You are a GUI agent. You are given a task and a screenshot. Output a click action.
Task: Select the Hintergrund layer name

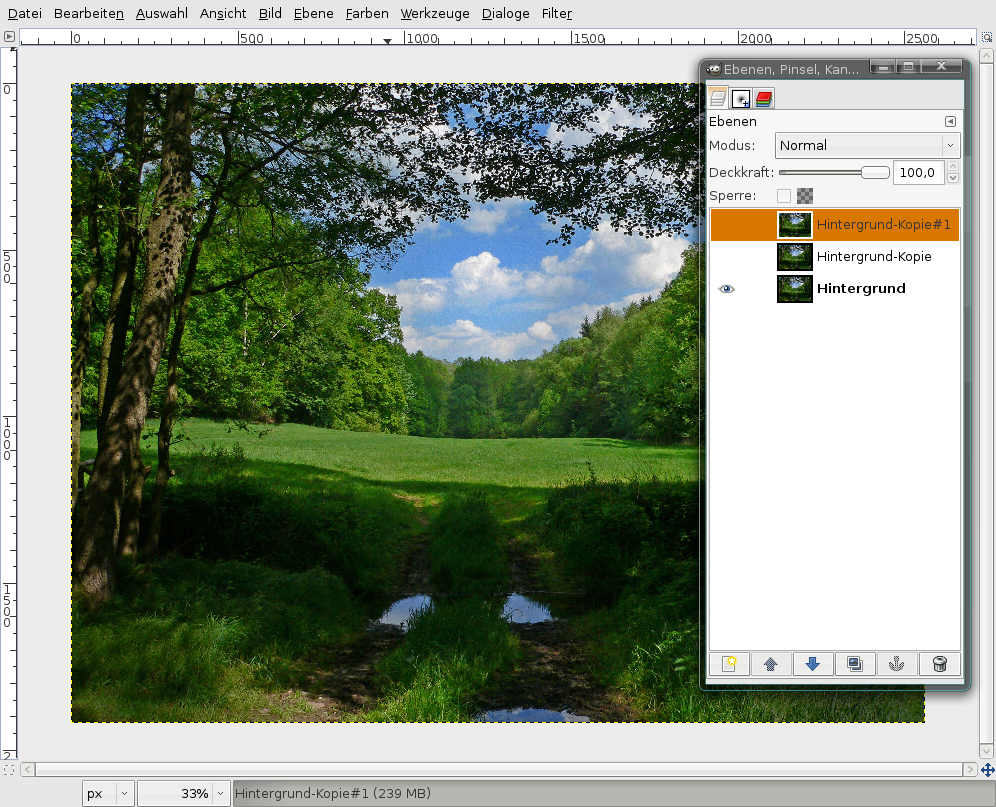[861, 288]
